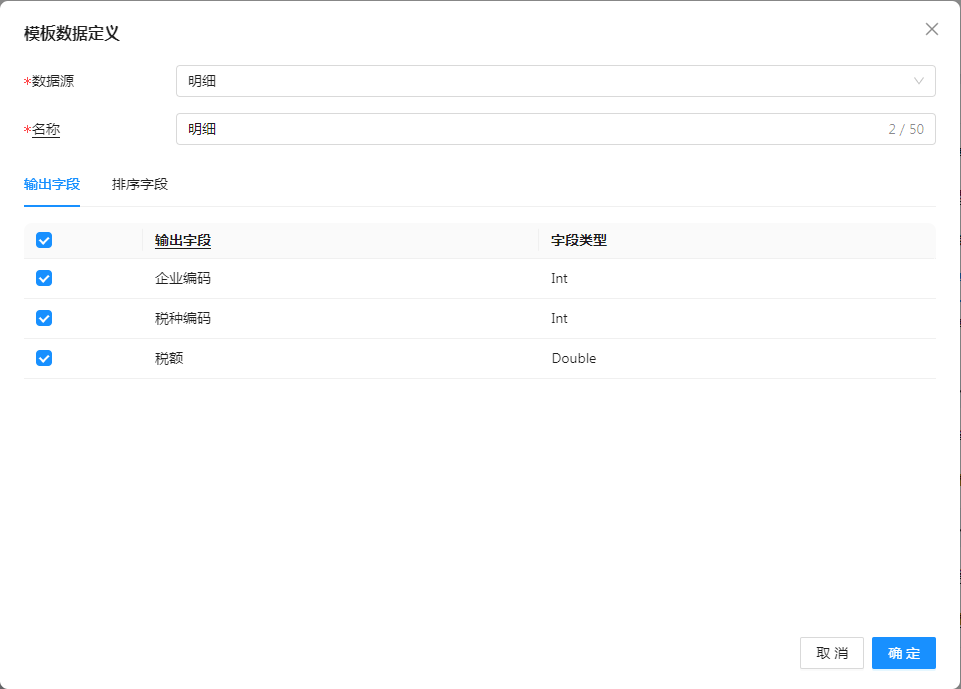
Task: Uncheck the 企业编码 row checkbox
Action: point(44,278)
